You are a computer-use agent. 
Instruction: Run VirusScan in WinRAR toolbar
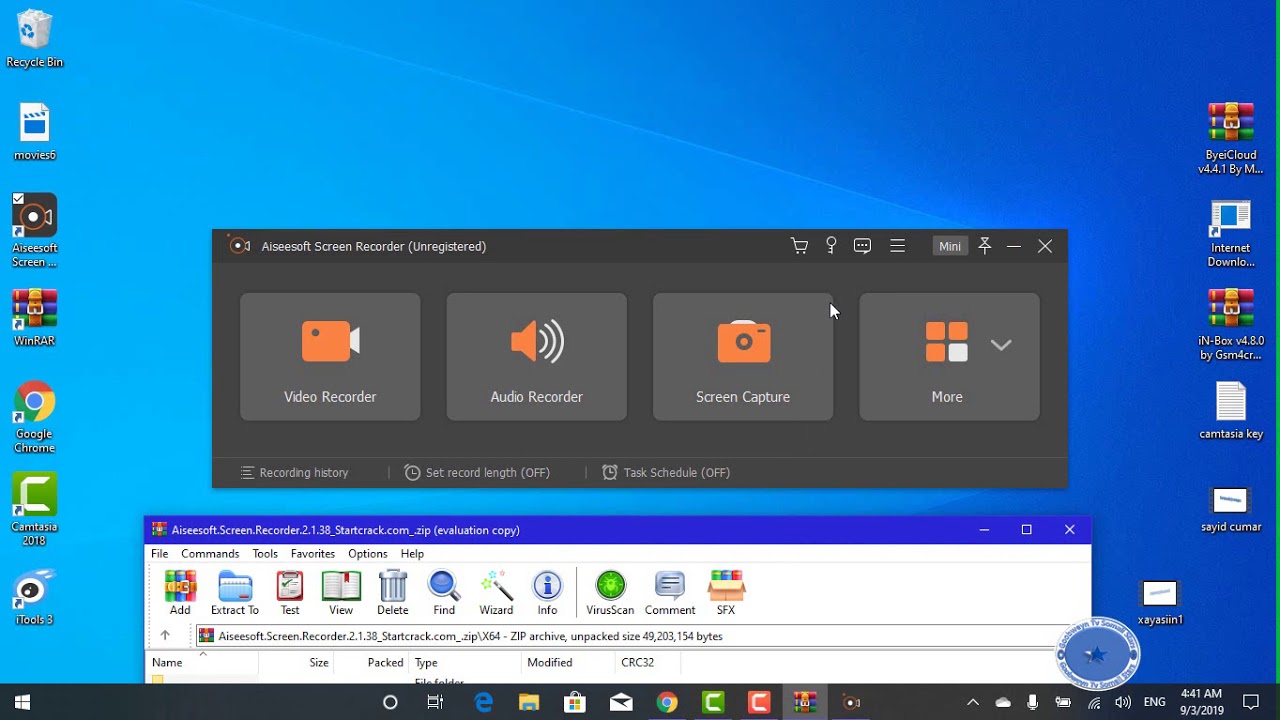pyautogui.click(x=610, y=593)
